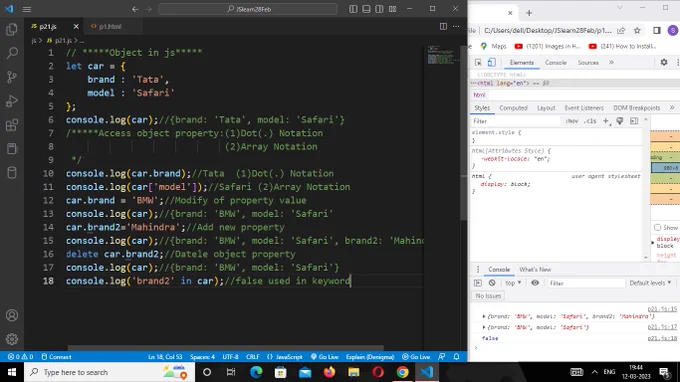Click the Styles filter input
680x382 pixels.
[x=516, y=121]
